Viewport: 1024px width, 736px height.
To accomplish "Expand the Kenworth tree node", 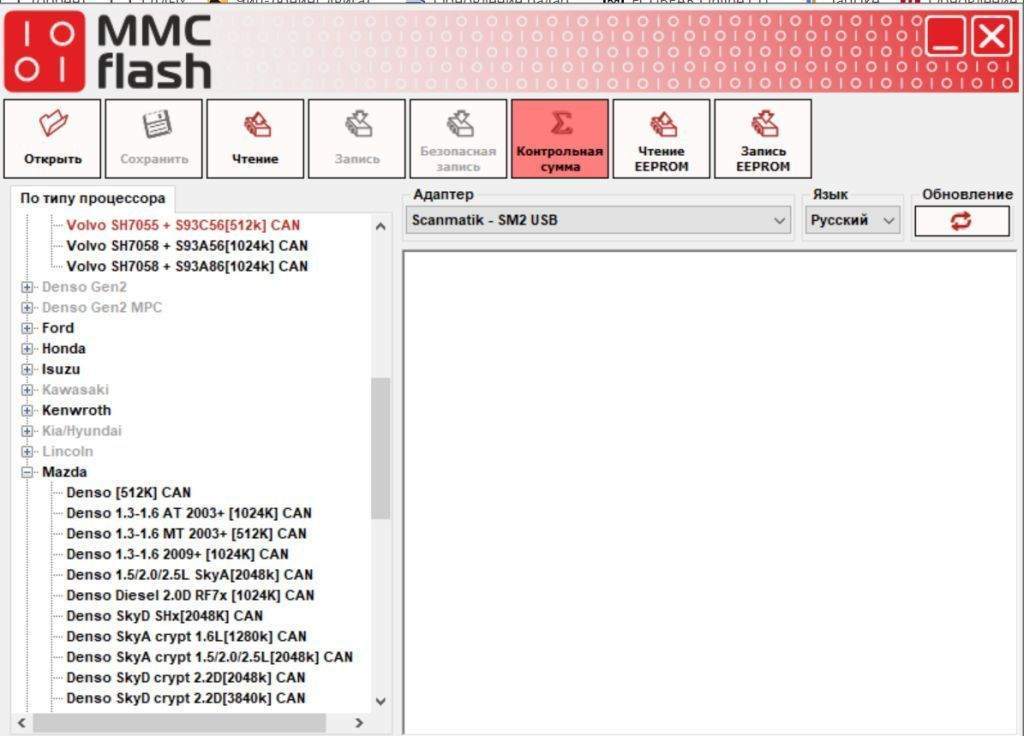I will coord(27,410).
